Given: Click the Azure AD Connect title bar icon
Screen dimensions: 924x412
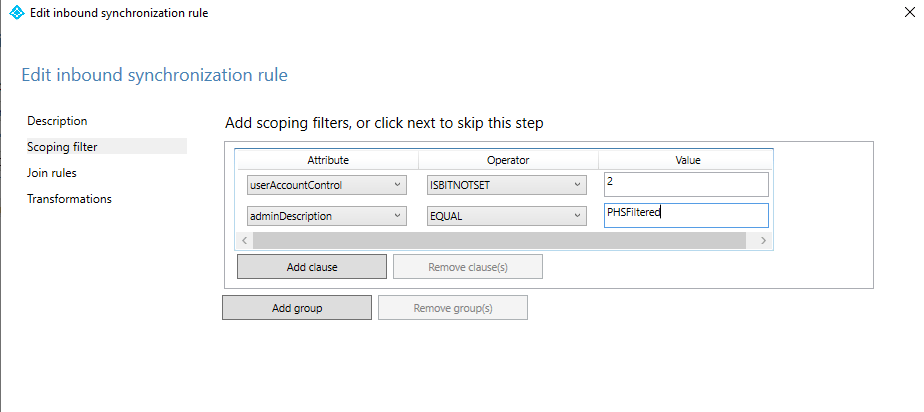Looking at the screenshot, I should (x=16, y=14).
